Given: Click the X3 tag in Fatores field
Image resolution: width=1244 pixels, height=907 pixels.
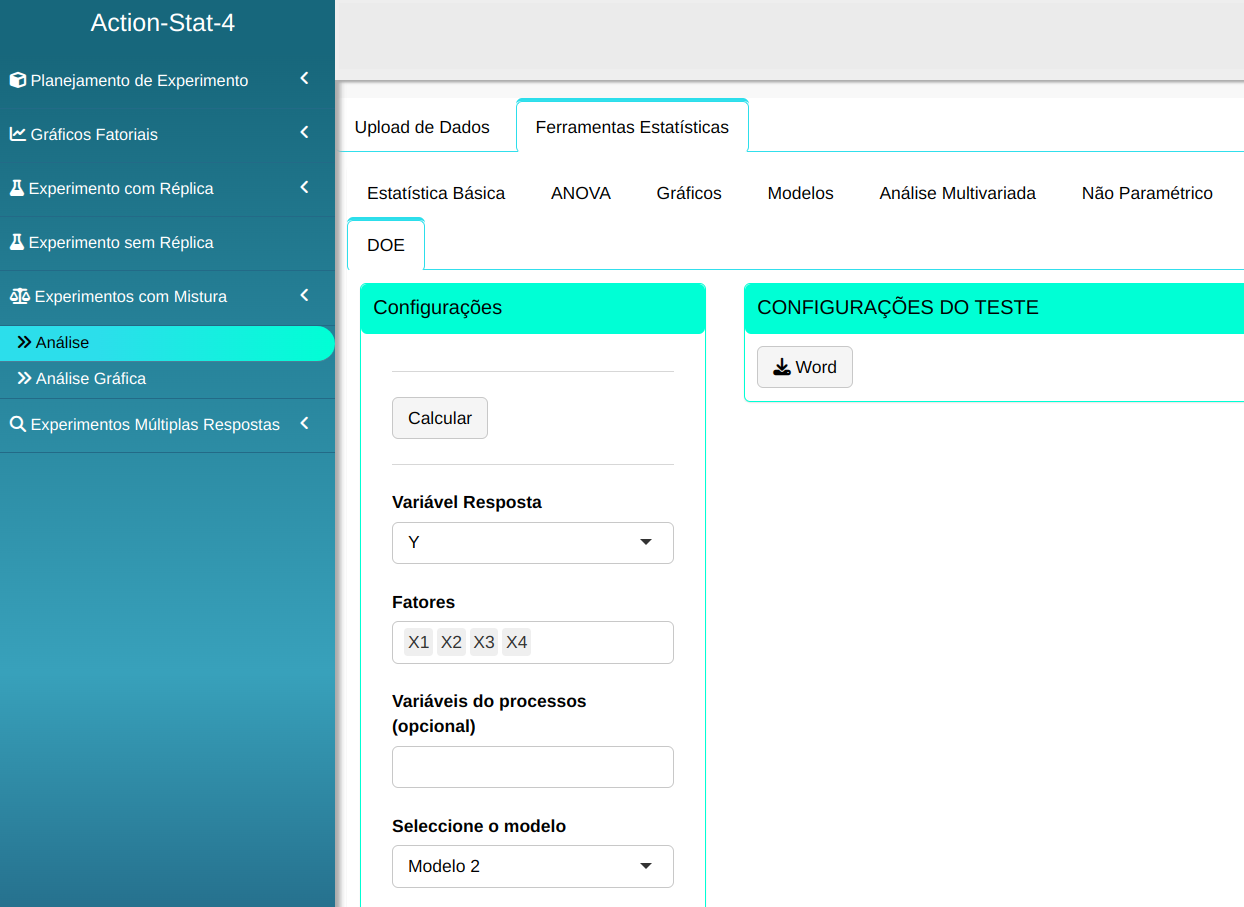Looking at the screenshot, I should [x=484, y=642].
